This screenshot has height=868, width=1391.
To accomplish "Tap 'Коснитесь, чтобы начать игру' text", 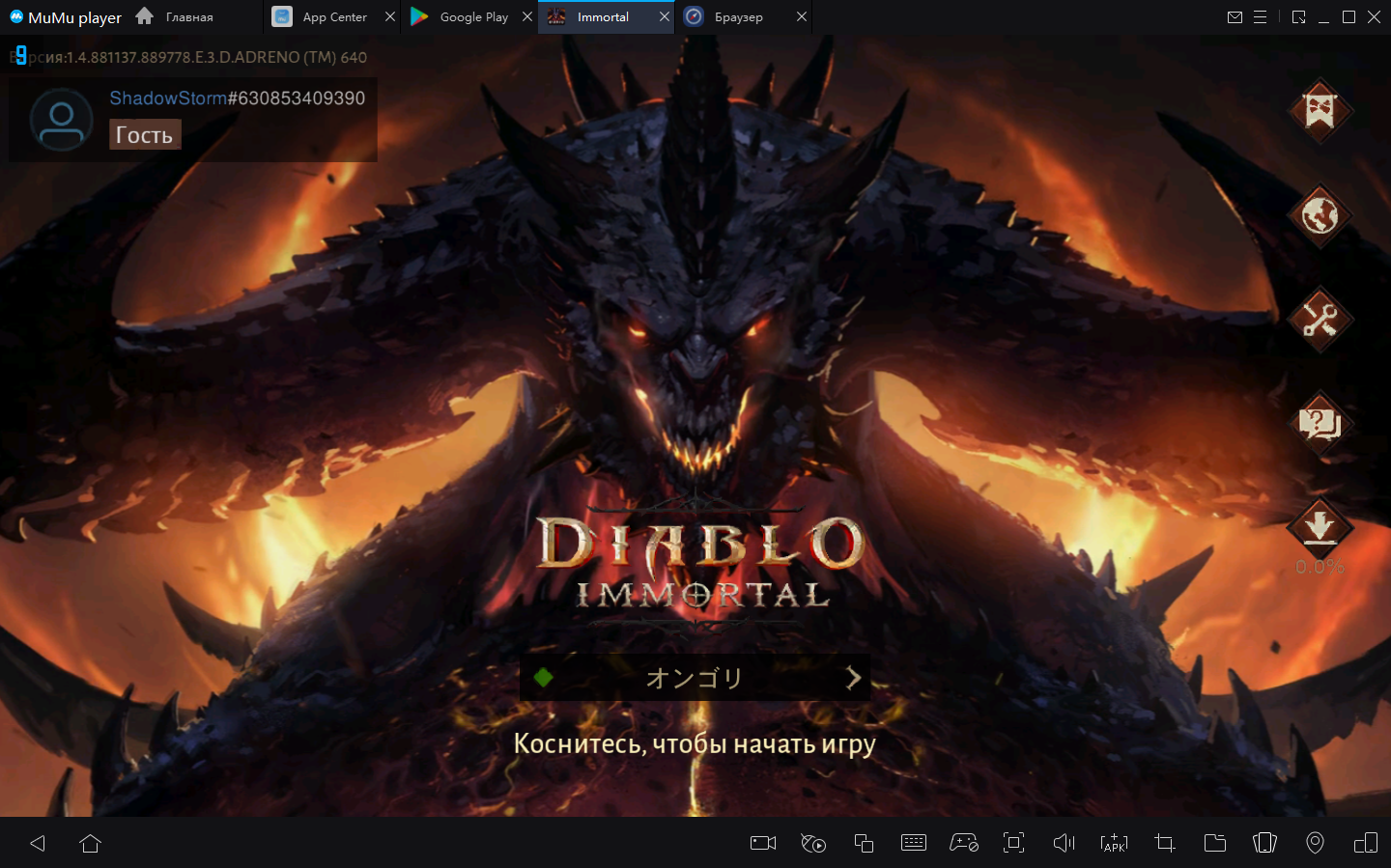I will point(695,743).
